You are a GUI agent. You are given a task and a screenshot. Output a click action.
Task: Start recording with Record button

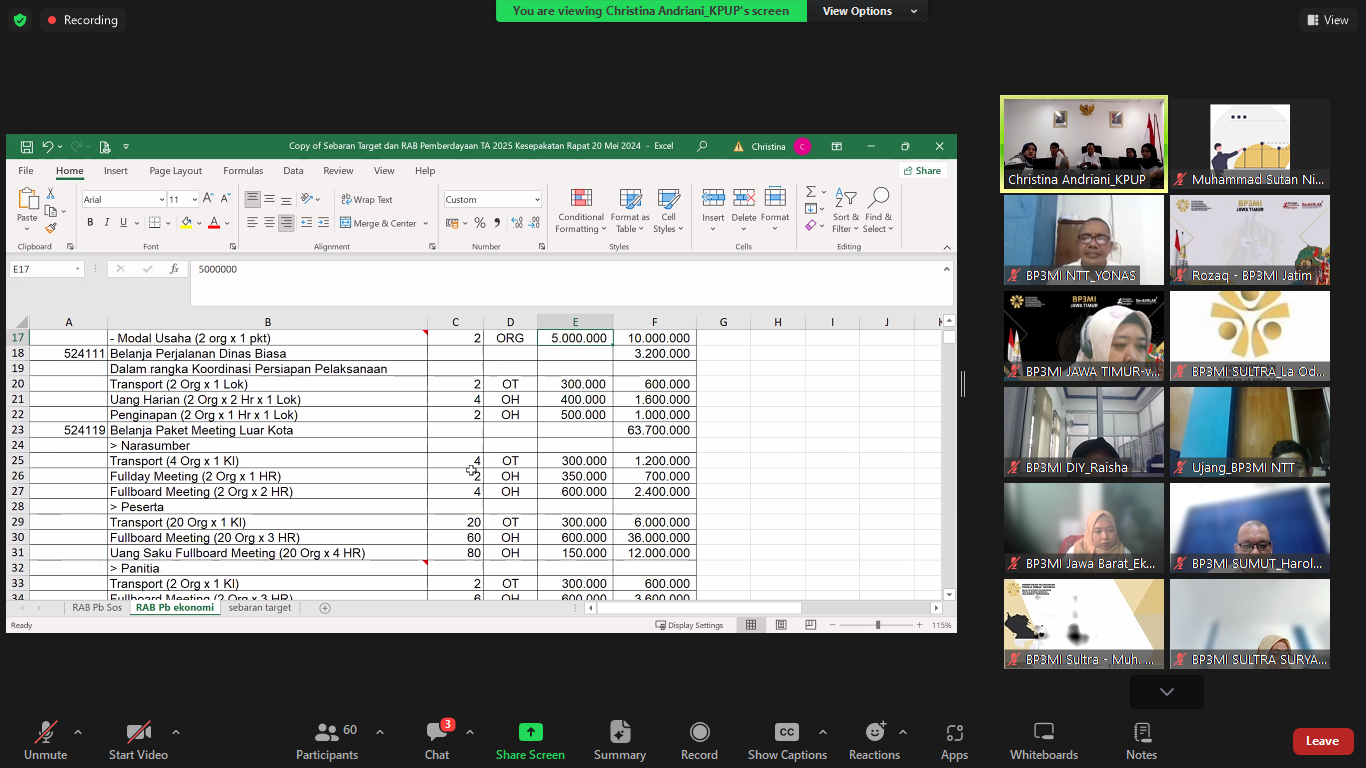click(x=699, y=740)
